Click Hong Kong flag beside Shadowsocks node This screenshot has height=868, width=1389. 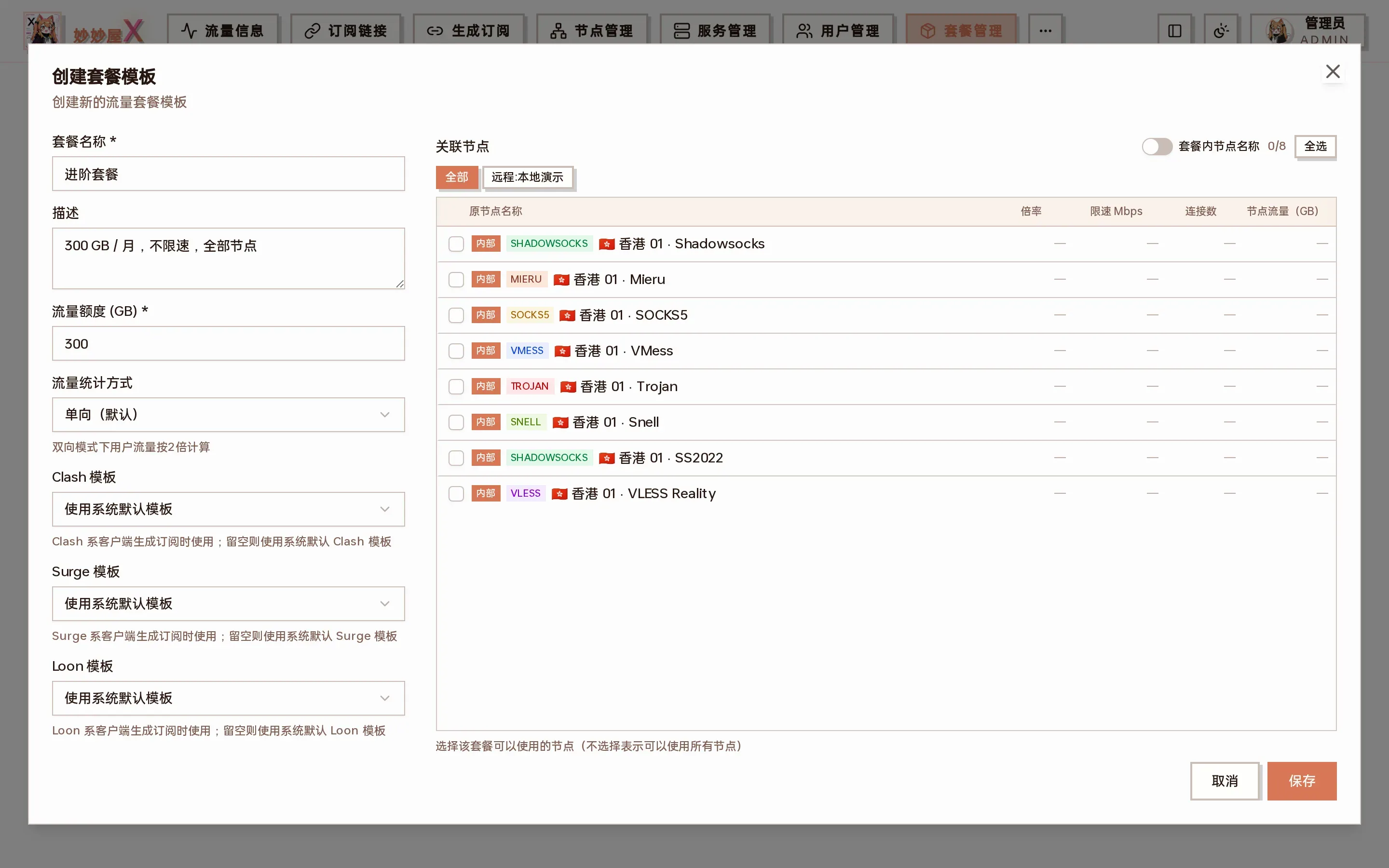pyautogui.click(x=607, y=244)
